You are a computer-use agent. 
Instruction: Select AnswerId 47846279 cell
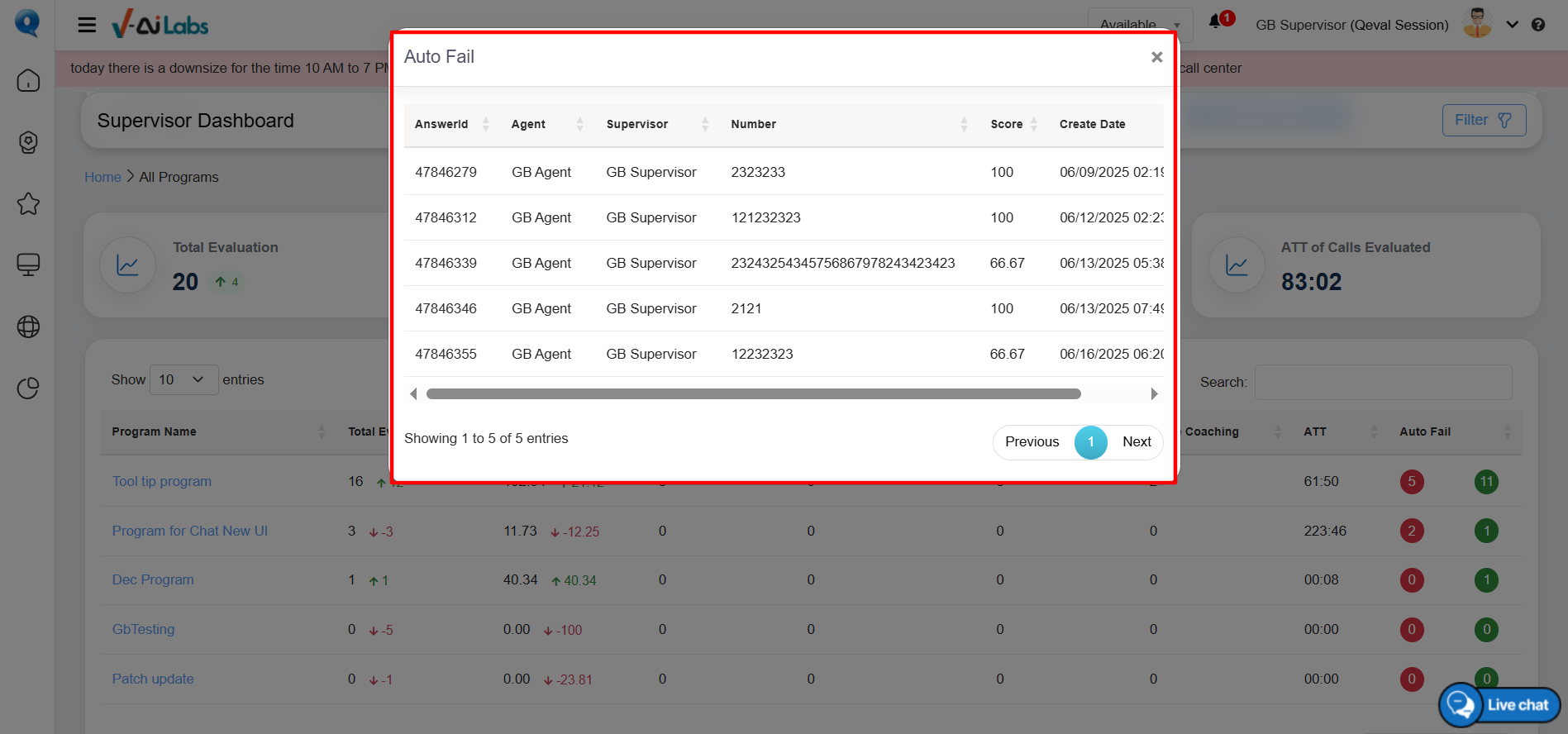tap(446, 172)
